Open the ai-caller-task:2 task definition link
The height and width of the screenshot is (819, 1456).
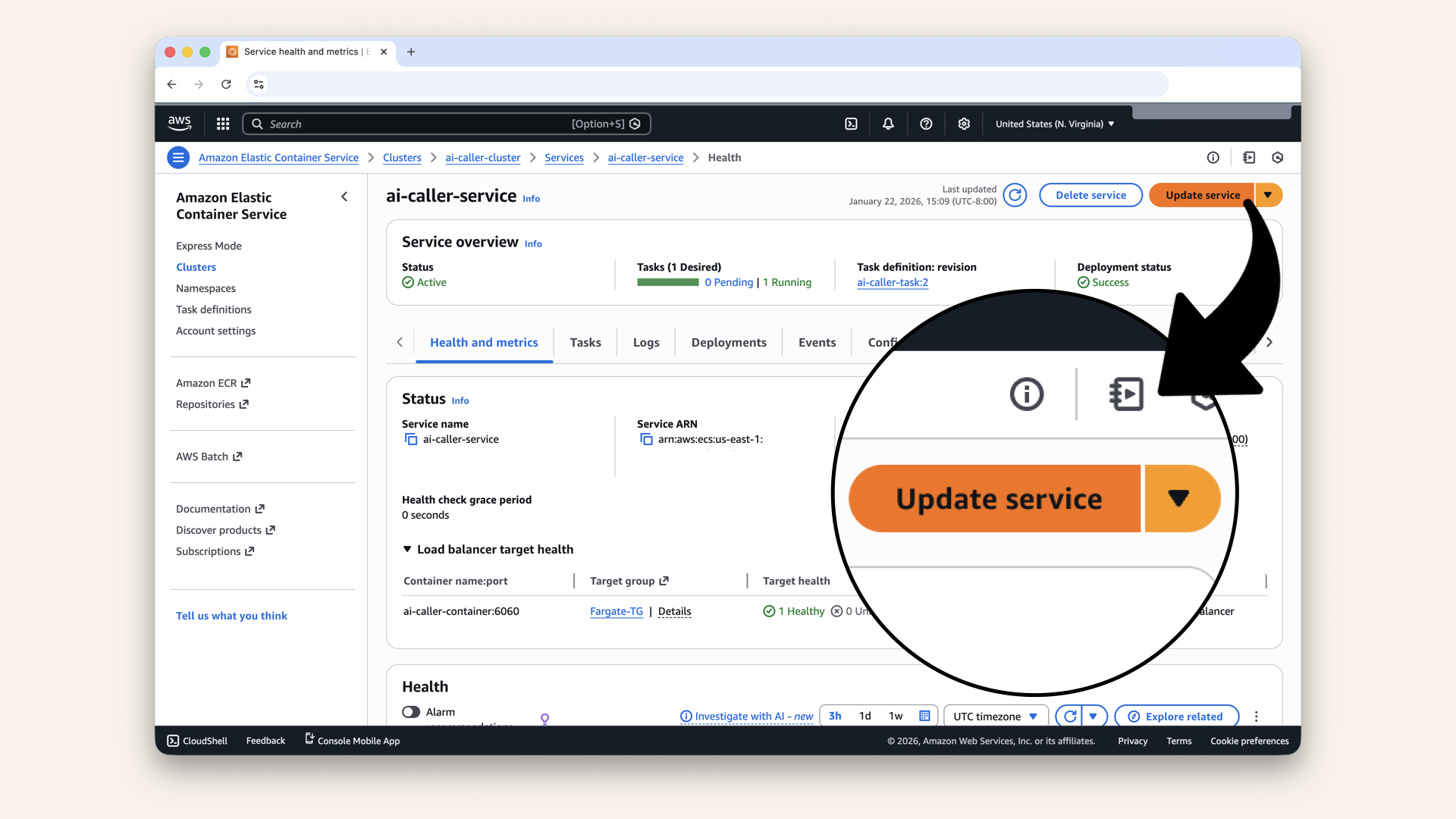coord(893,282)
